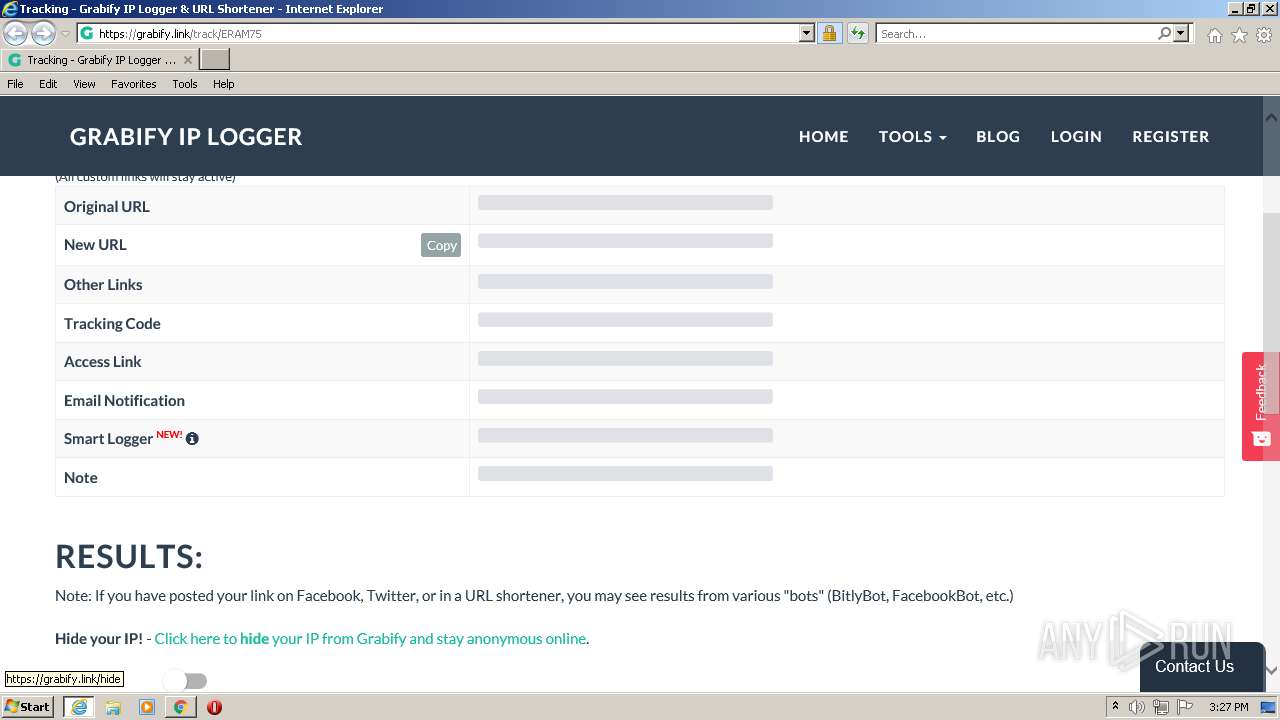Go back with the browser Back arrow
Image resolution: width=1280 pixels, height=720 pixels.
(x=16, y=33)
